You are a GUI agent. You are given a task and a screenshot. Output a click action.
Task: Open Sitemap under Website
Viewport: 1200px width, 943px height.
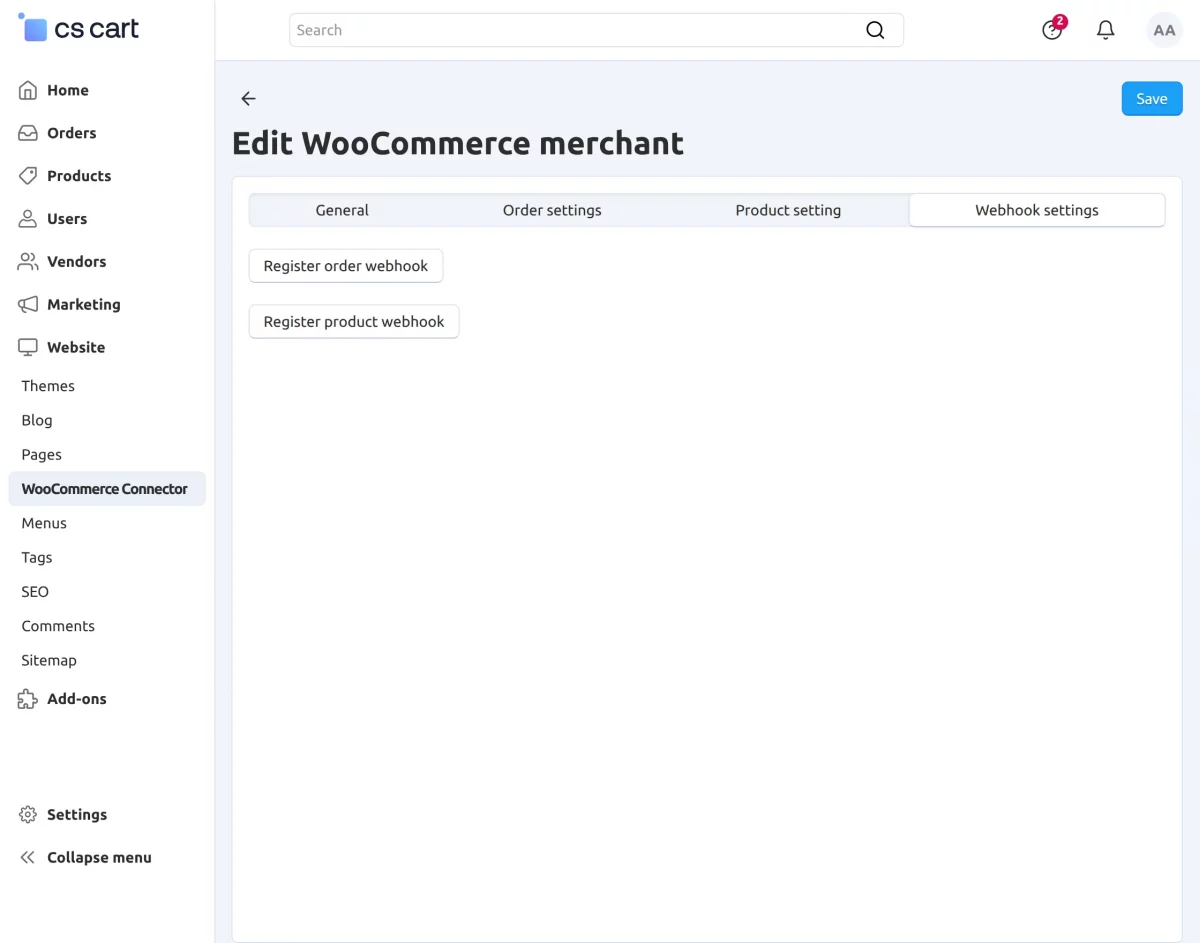[49, 660]
